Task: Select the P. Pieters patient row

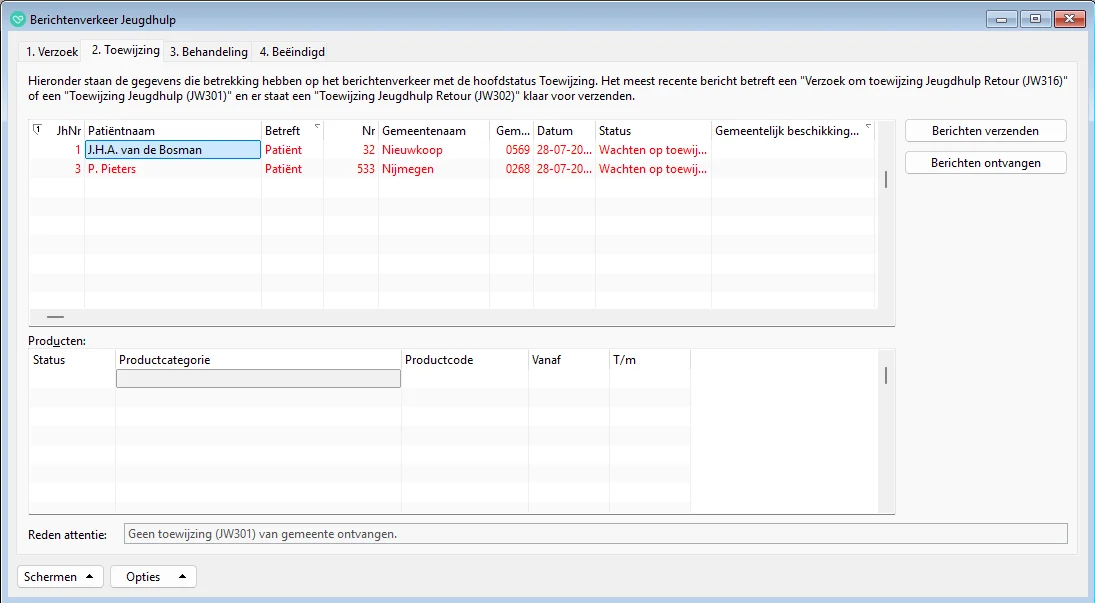Action: (x=172, y=169)
